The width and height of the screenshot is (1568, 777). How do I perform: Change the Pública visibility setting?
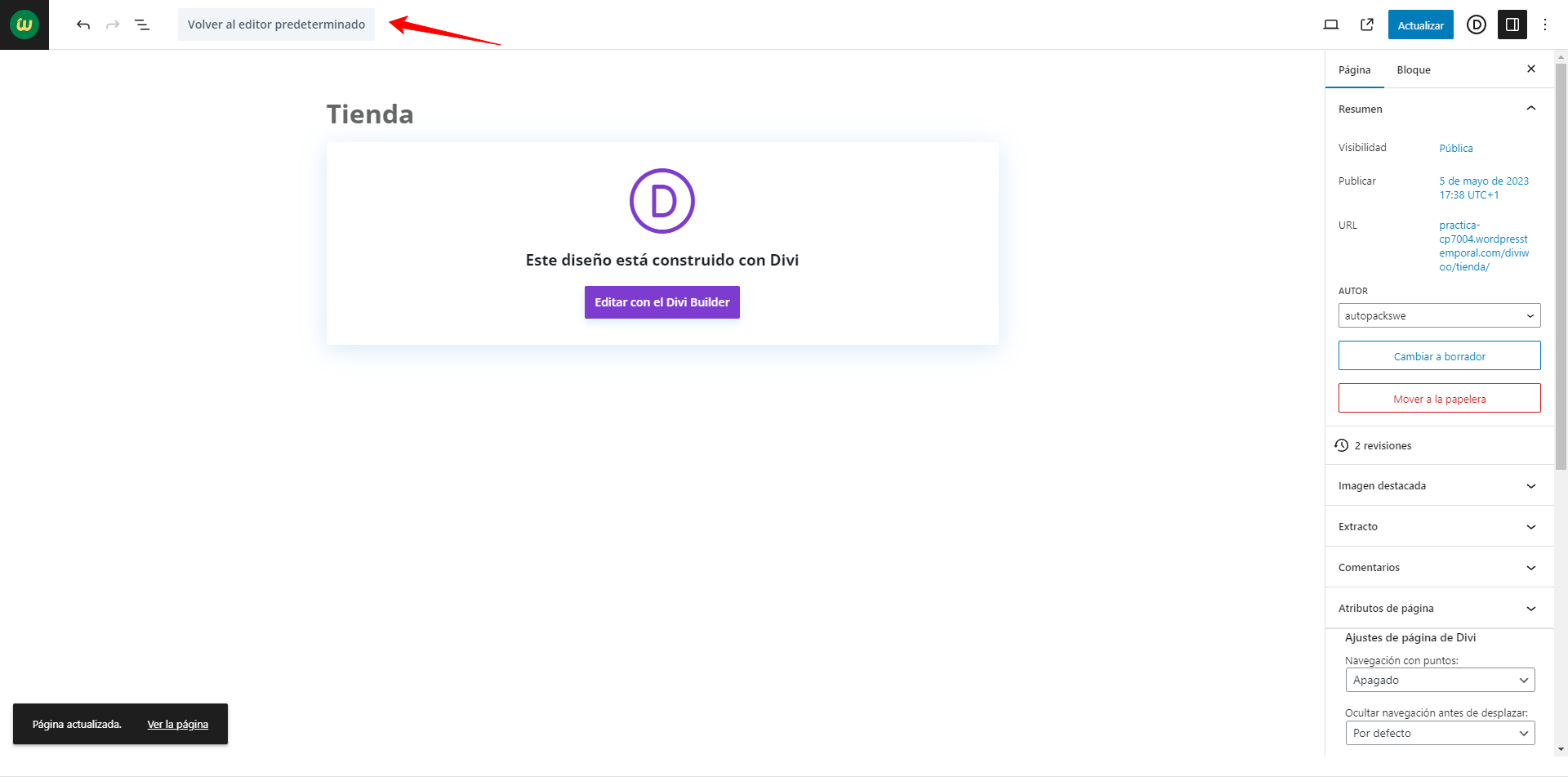(x=1456, y=149)
